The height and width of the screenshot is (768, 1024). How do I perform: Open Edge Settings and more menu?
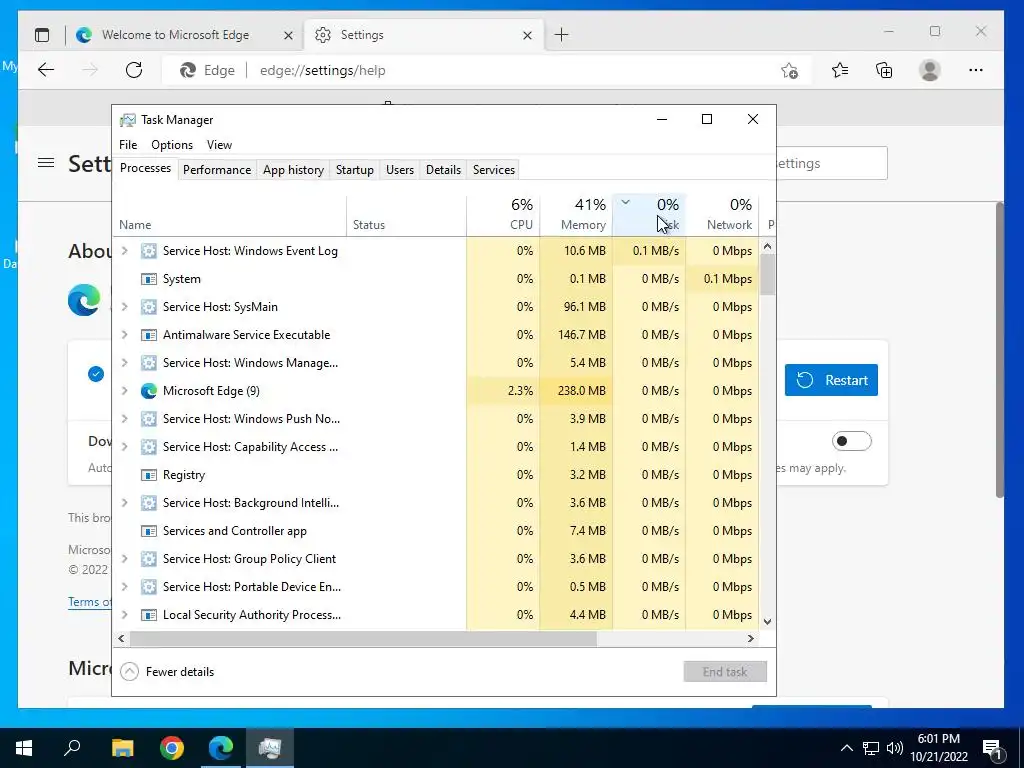tap(976, 70)
